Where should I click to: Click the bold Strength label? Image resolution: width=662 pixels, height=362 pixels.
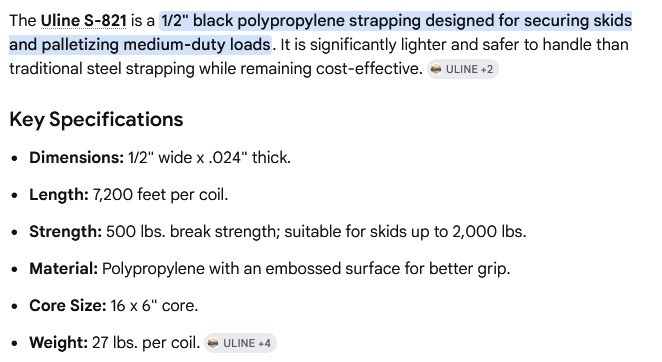coord(65,231)
